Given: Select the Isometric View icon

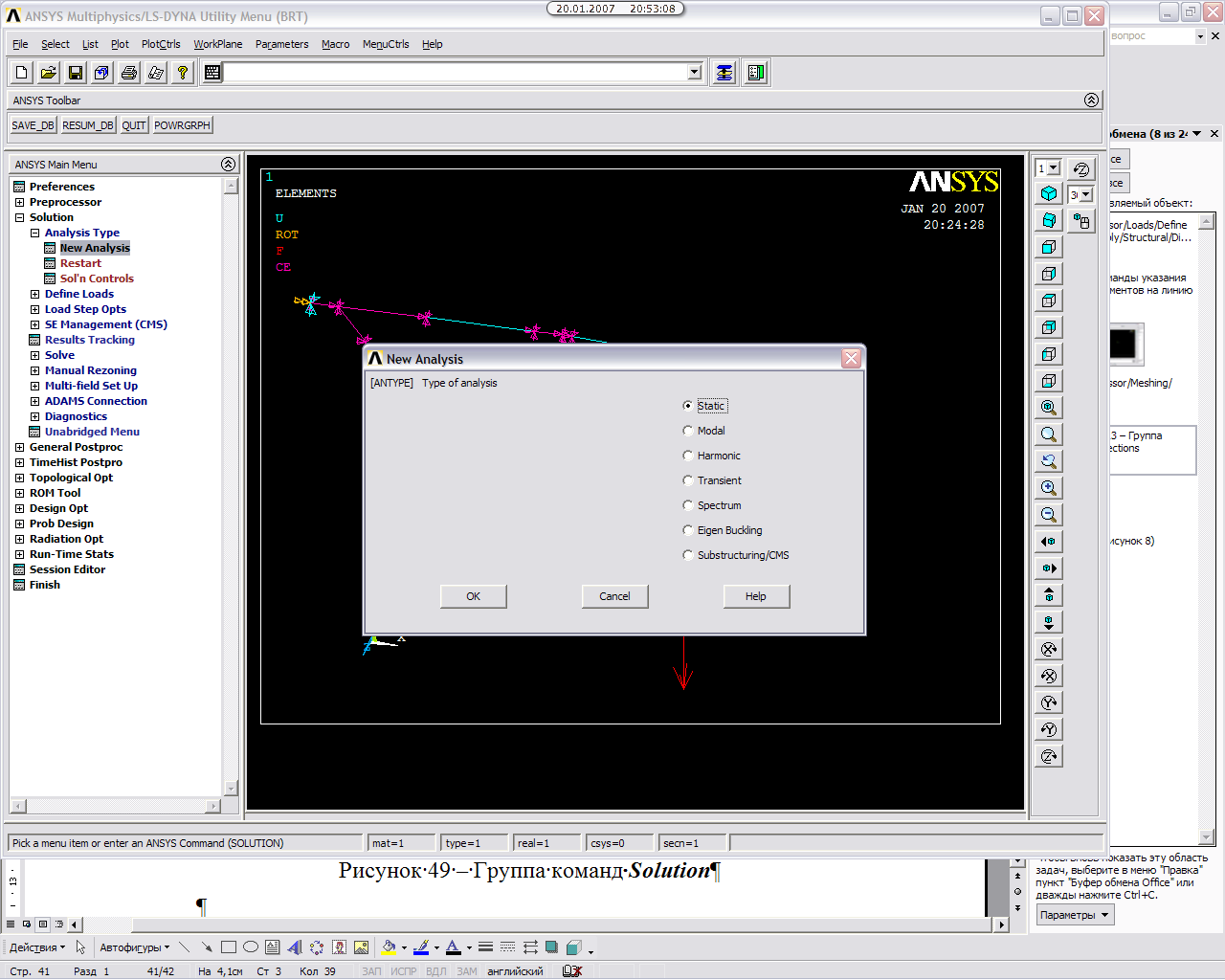Looking at the screenshot, I should (x=1049, y=193).
